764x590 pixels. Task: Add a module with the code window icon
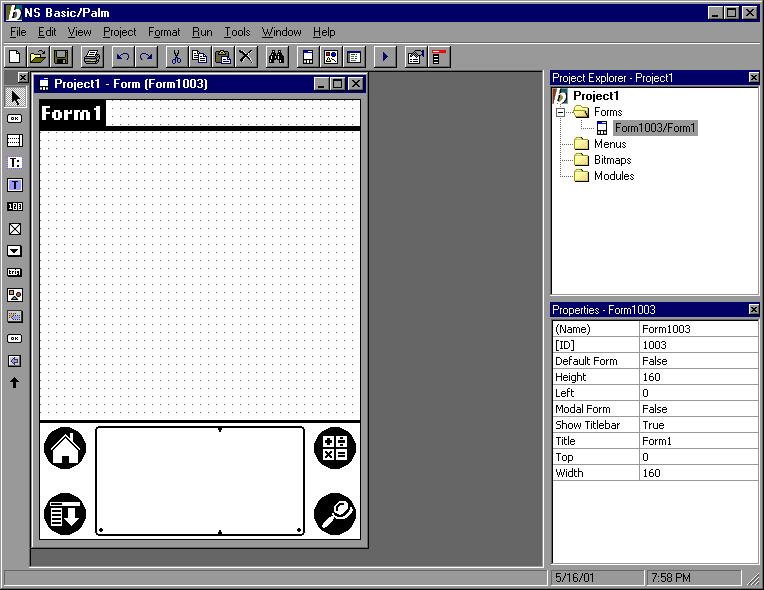354,57
